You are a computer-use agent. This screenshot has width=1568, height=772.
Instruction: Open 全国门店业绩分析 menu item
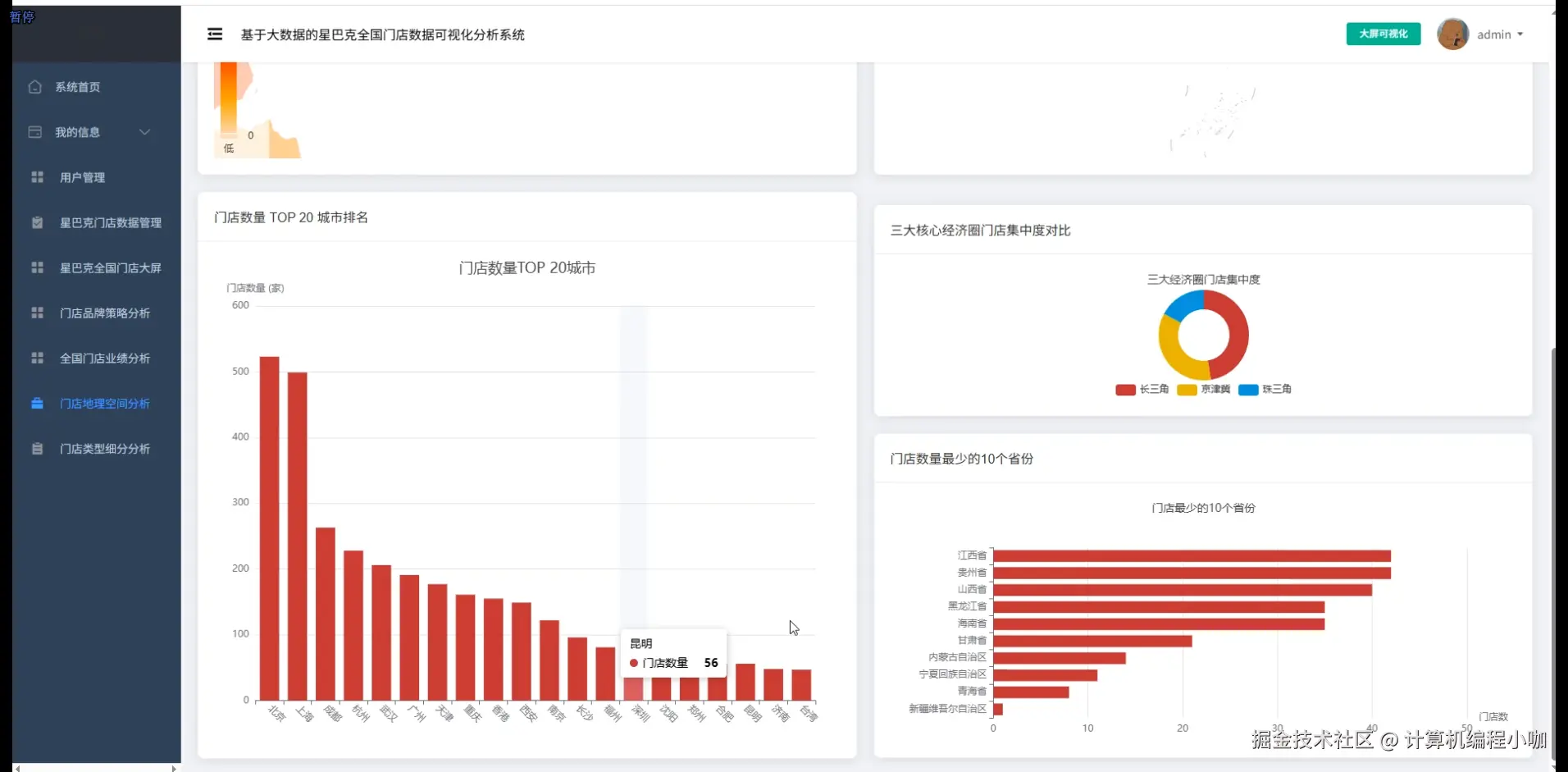[x=97, y=358]
